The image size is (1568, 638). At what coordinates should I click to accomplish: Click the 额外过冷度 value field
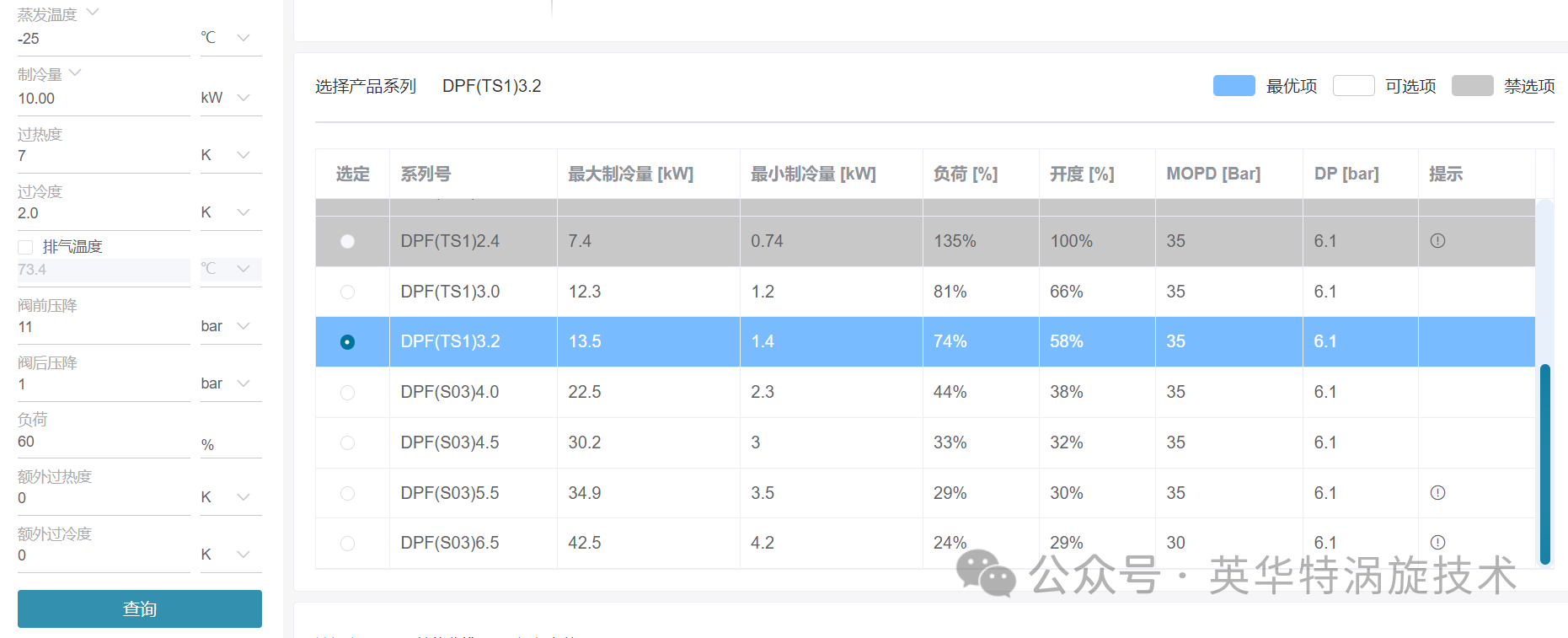104,555
